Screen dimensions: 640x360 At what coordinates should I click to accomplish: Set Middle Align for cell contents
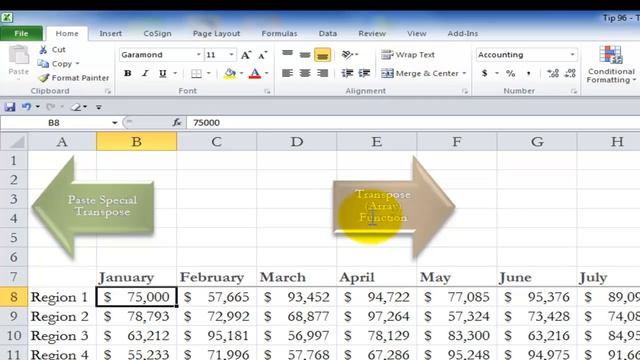click(305, 54)
